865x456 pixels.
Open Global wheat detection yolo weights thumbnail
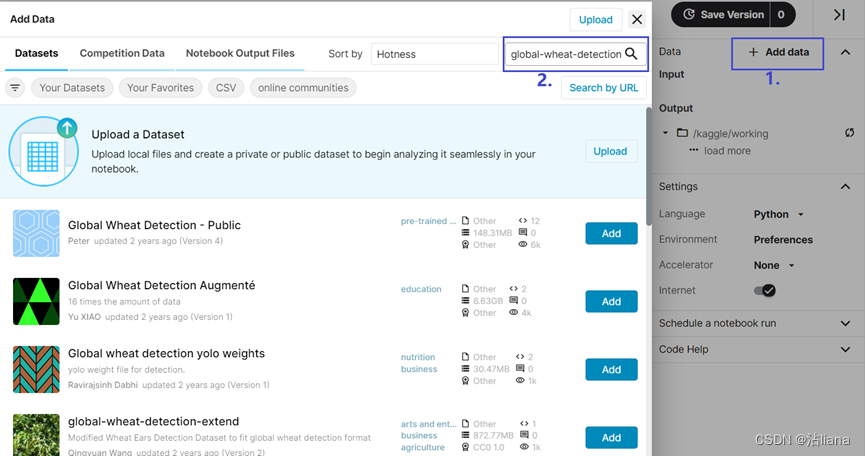[x=36, y=369]
